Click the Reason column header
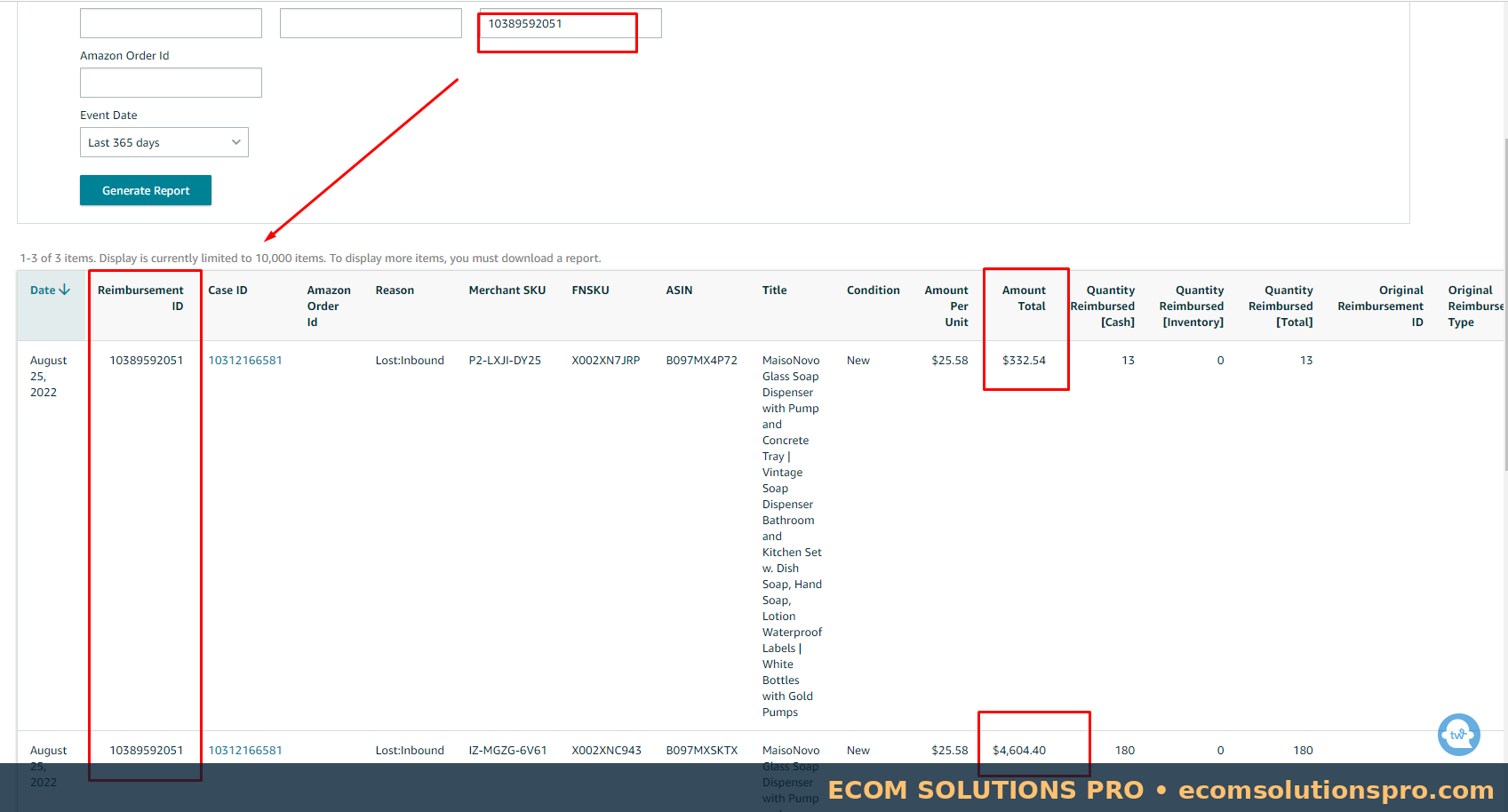The width and height of the screenshot is (1508, 812). [x=395, y=290]
